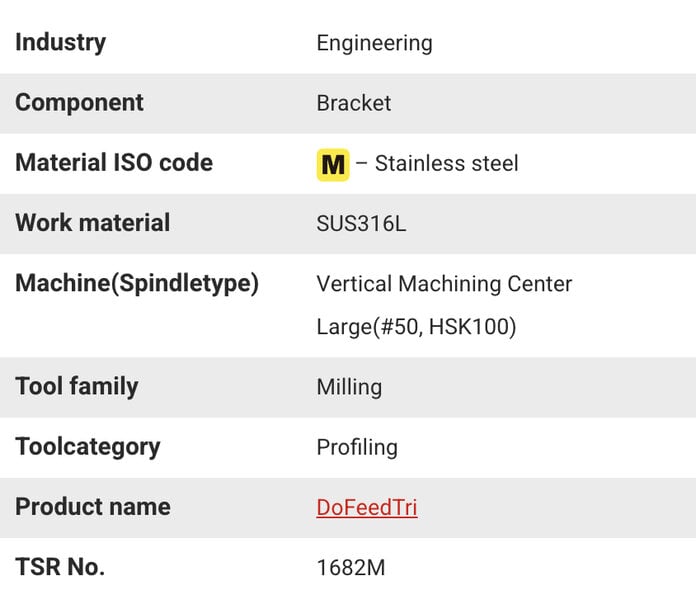Screen dimensions: 696x609
Task: Select the Material ISO code label
Action: tap(114, 162)
